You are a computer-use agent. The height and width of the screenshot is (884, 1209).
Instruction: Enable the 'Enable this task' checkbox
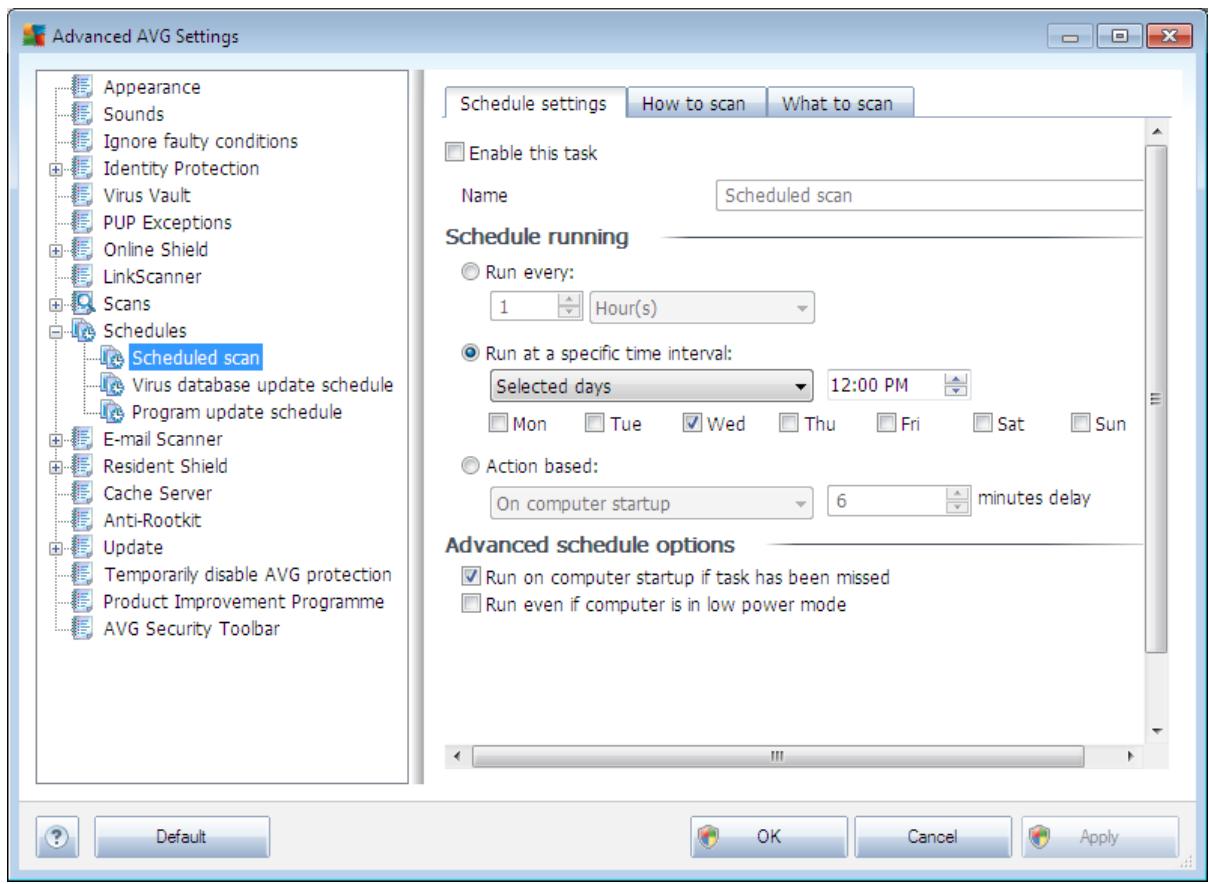(x=454, y=154)
